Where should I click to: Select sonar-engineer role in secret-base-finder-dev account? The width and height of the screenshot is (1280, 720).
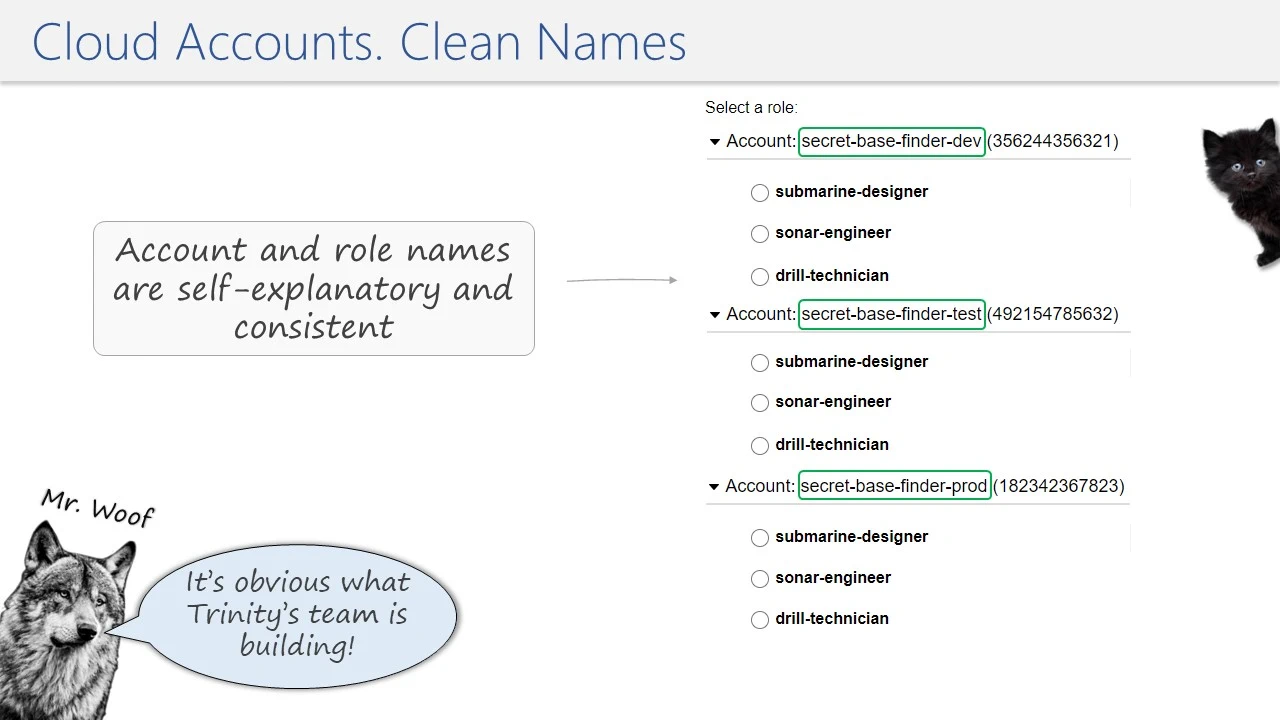click(760, 234)
